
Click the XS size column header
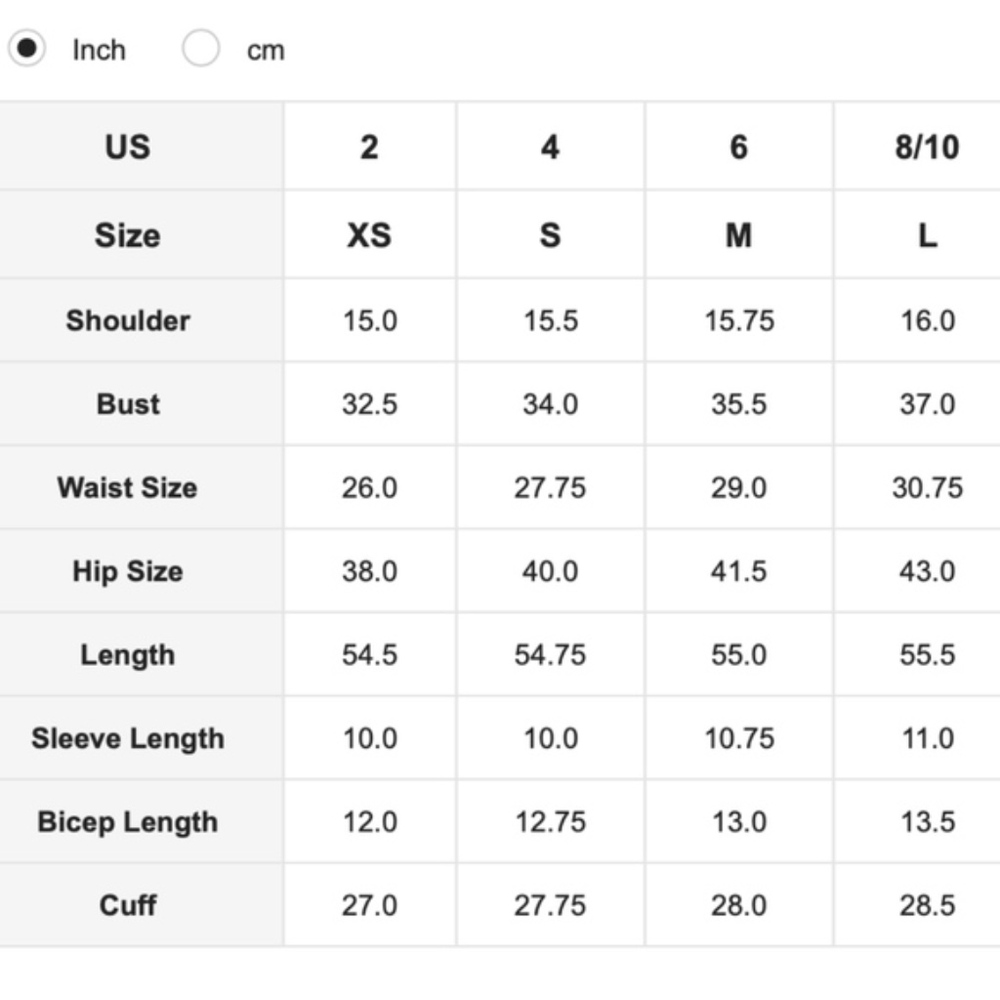click(x=370, y=235)
